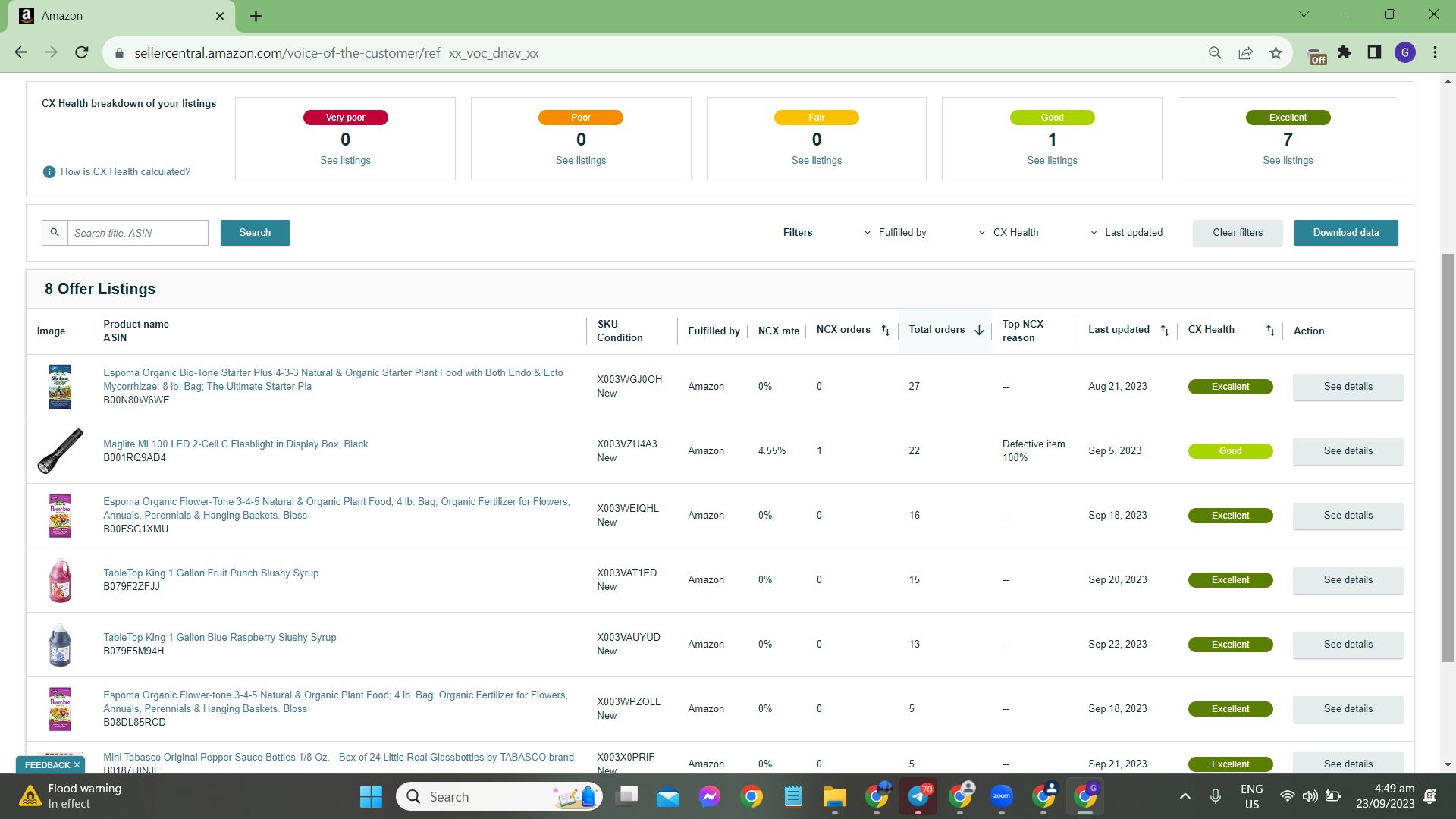Screen dimensions: 1456x819
Task: See listings under Fair
Action: [x=817, y=161]
